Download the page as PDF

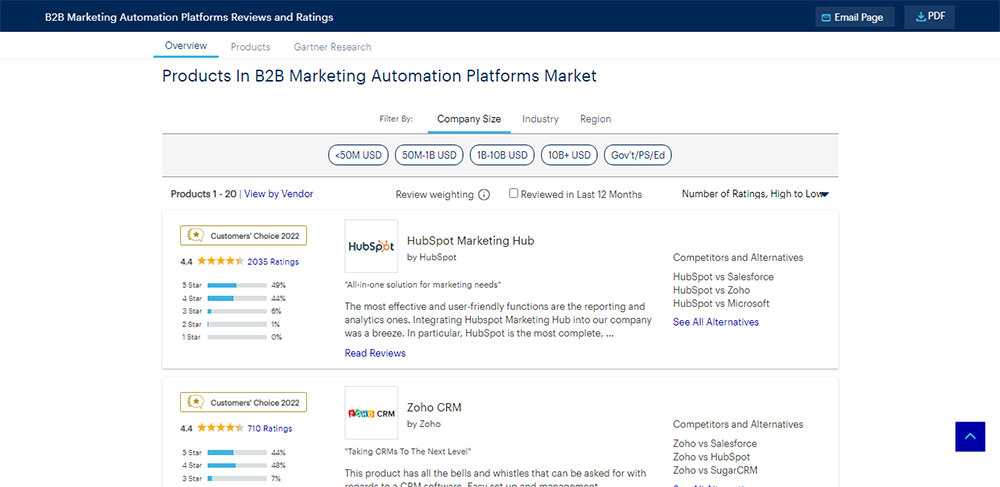(929, 17)
